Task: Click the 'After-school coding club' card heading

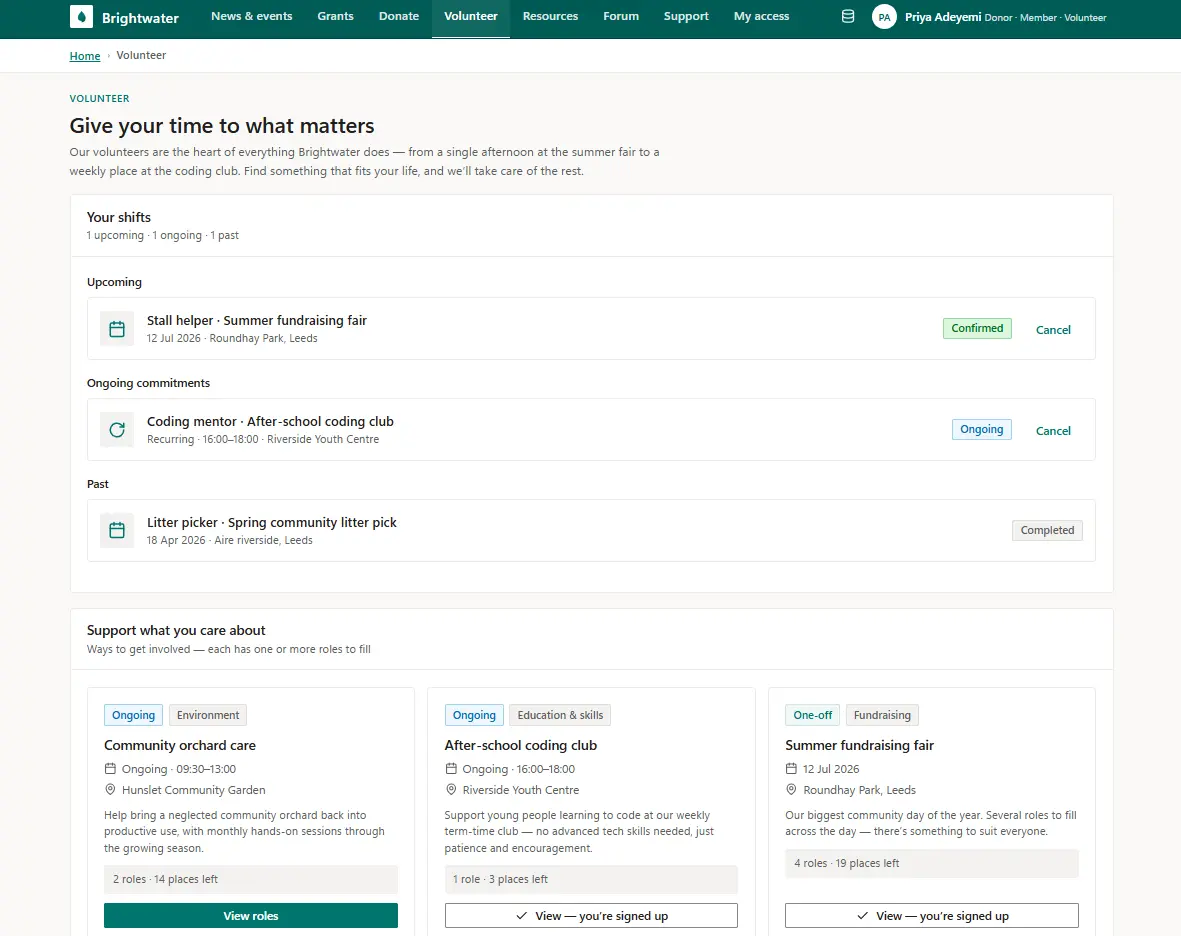Action: click(520, 745)
